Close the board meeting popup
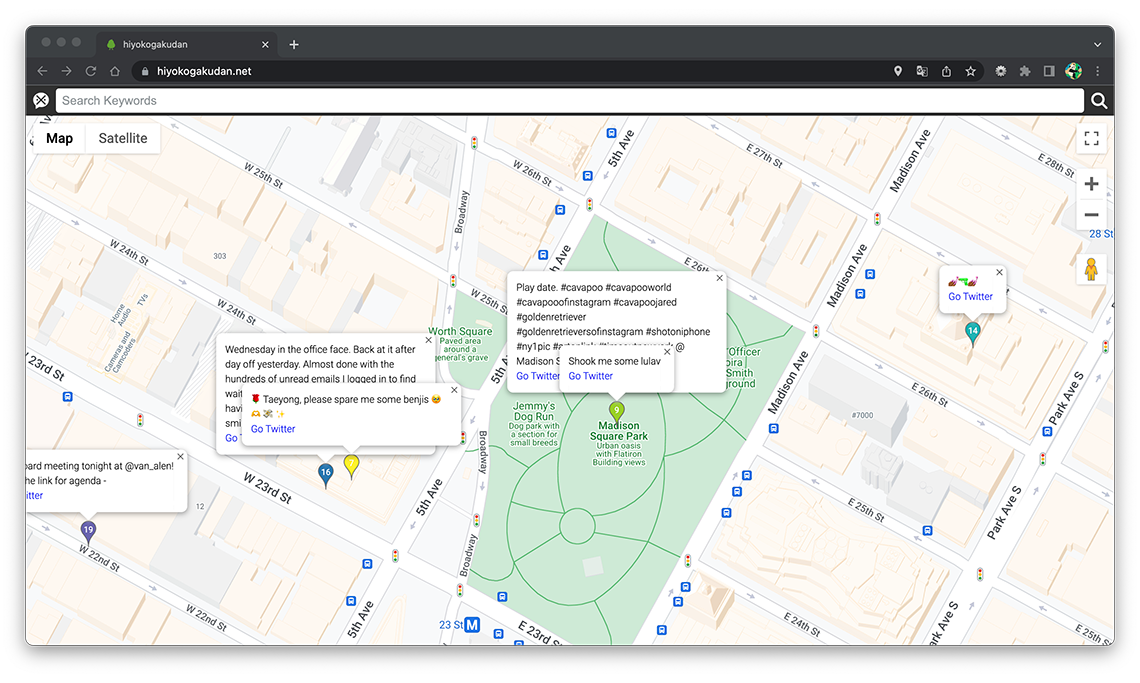 pyautogui.click(x=180, y=457)
